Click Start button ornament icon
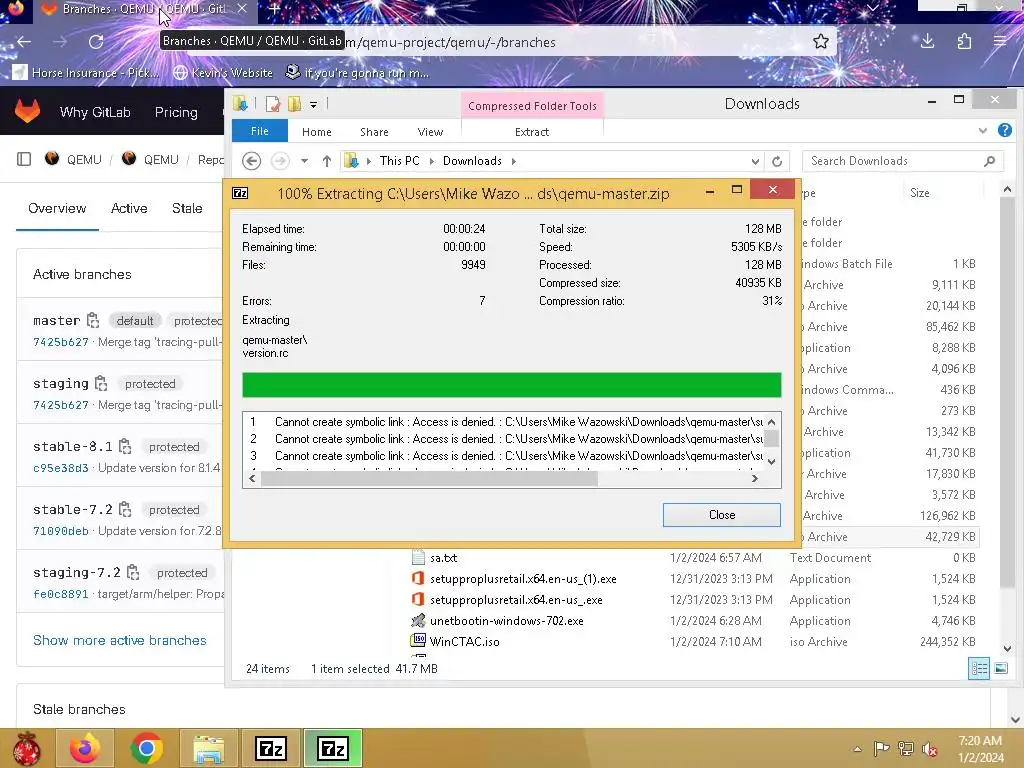The image size is (1024, 768). click(27, 748)
